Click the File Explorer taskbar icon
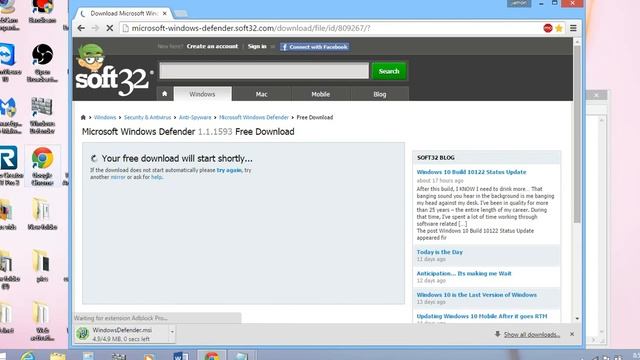 click(58, 356)
